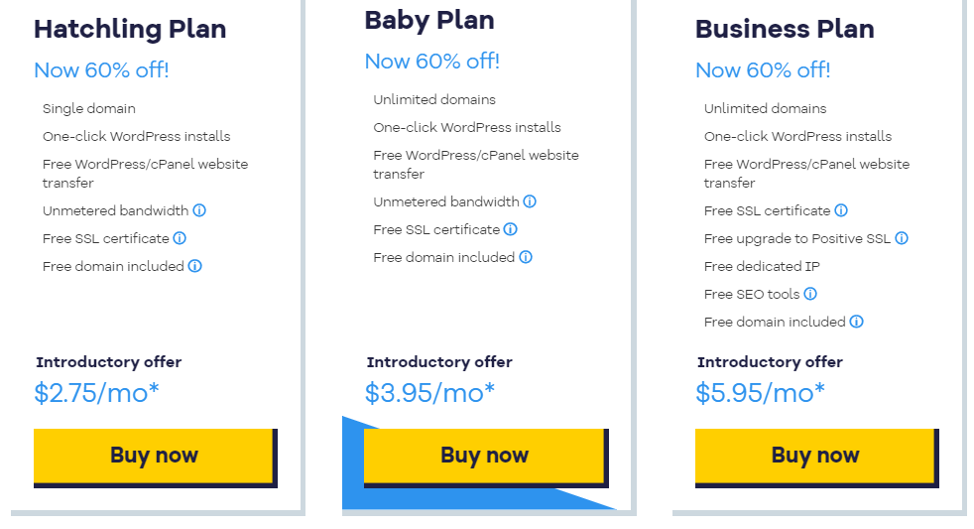Click the $5.95/mo* price label
Viewport: 974px width, 529px height.
pos(760,393)
